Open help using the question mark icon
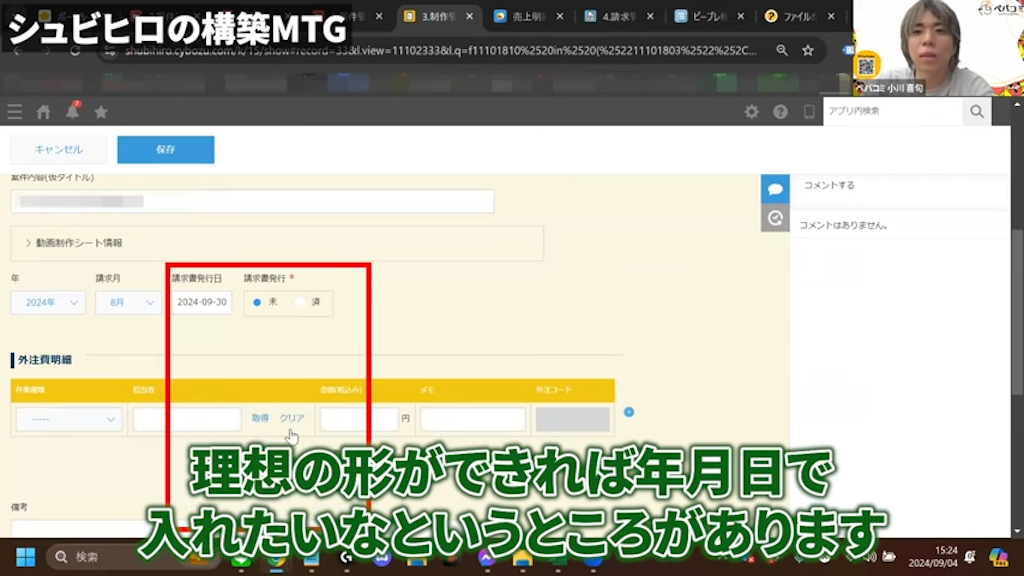This screenshot has width=1024, height=576. pyautogui.click(x=780, y=113)
